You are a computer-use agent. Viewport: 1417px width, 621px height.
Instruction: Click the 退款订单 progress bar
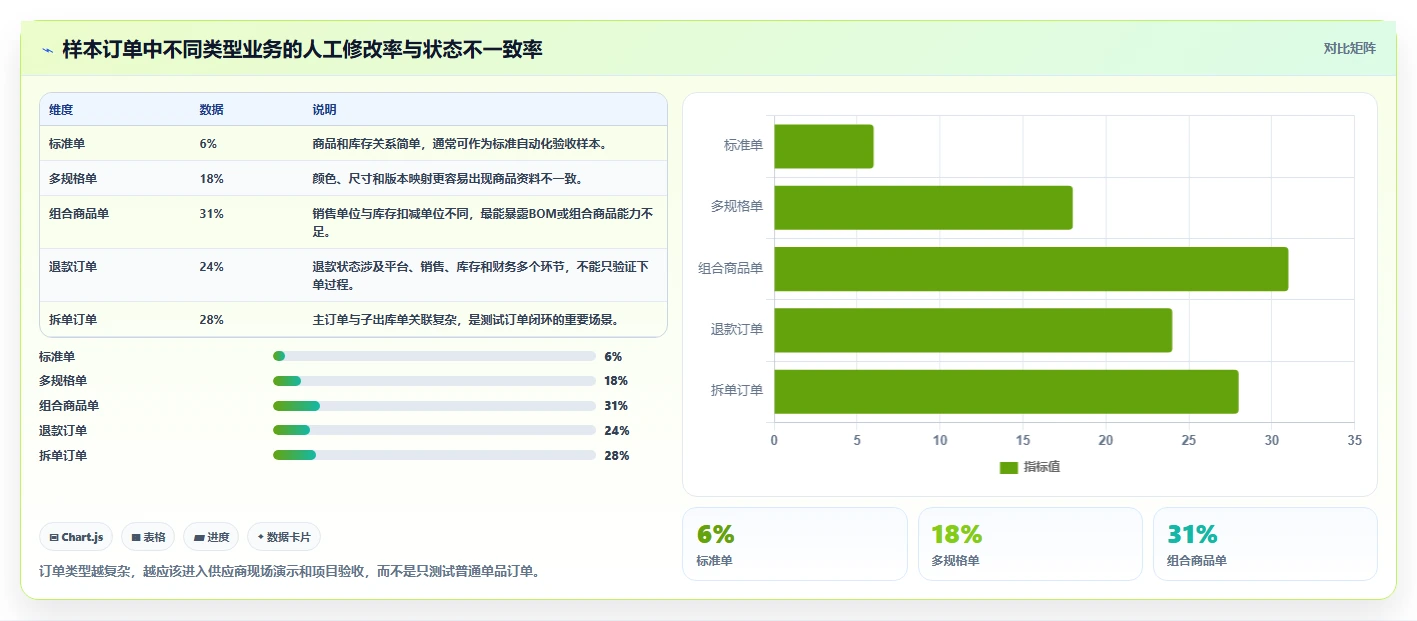[x=434, y=431]
